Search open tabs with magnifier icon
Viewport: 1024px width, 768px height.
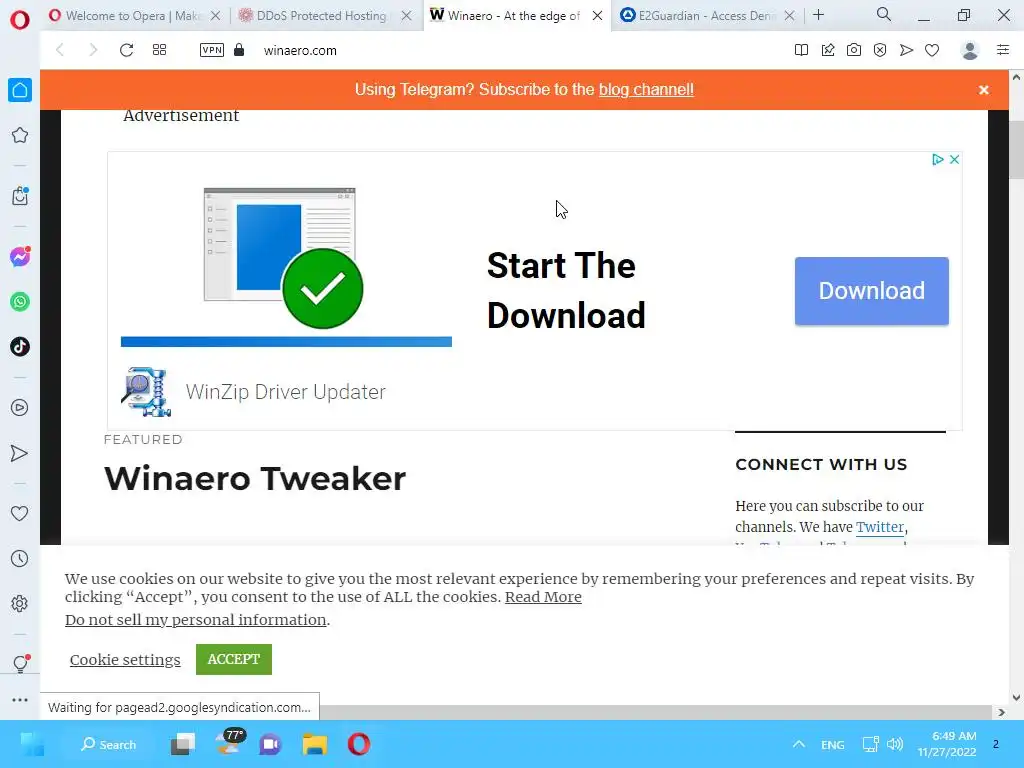pyautogui.click(x=884, y=14)
